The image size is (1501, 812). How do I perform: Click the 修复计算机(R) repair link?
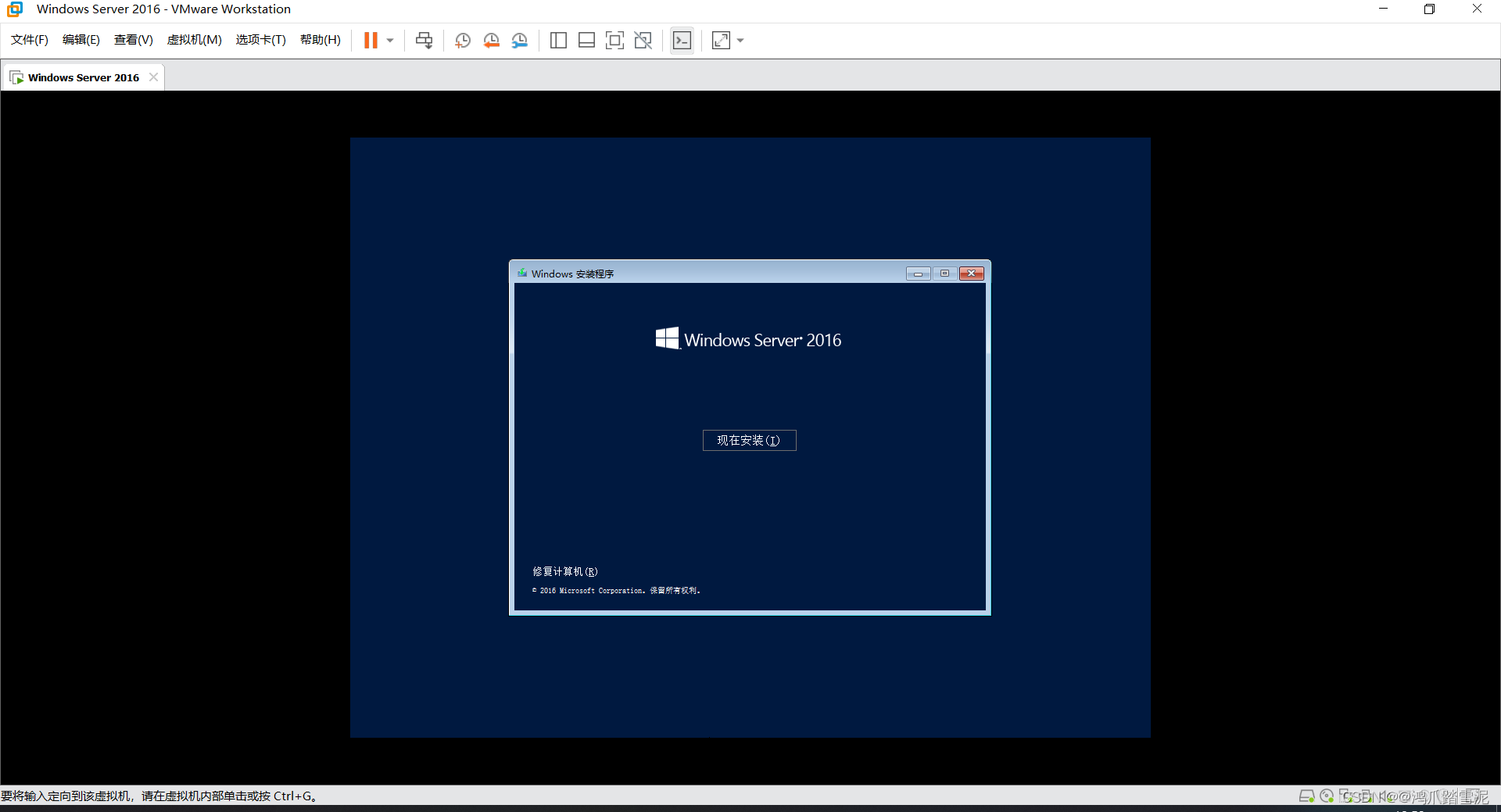(x=565, y=571)
